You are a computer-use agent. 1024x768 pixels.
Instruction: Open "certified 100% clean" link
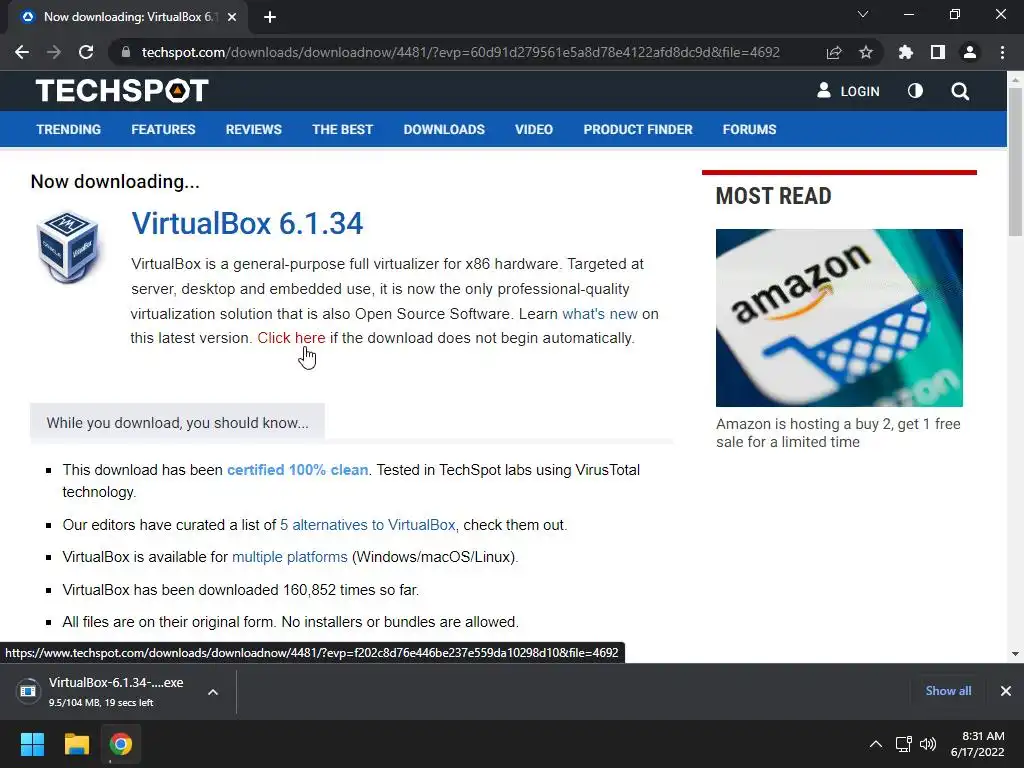297,470
